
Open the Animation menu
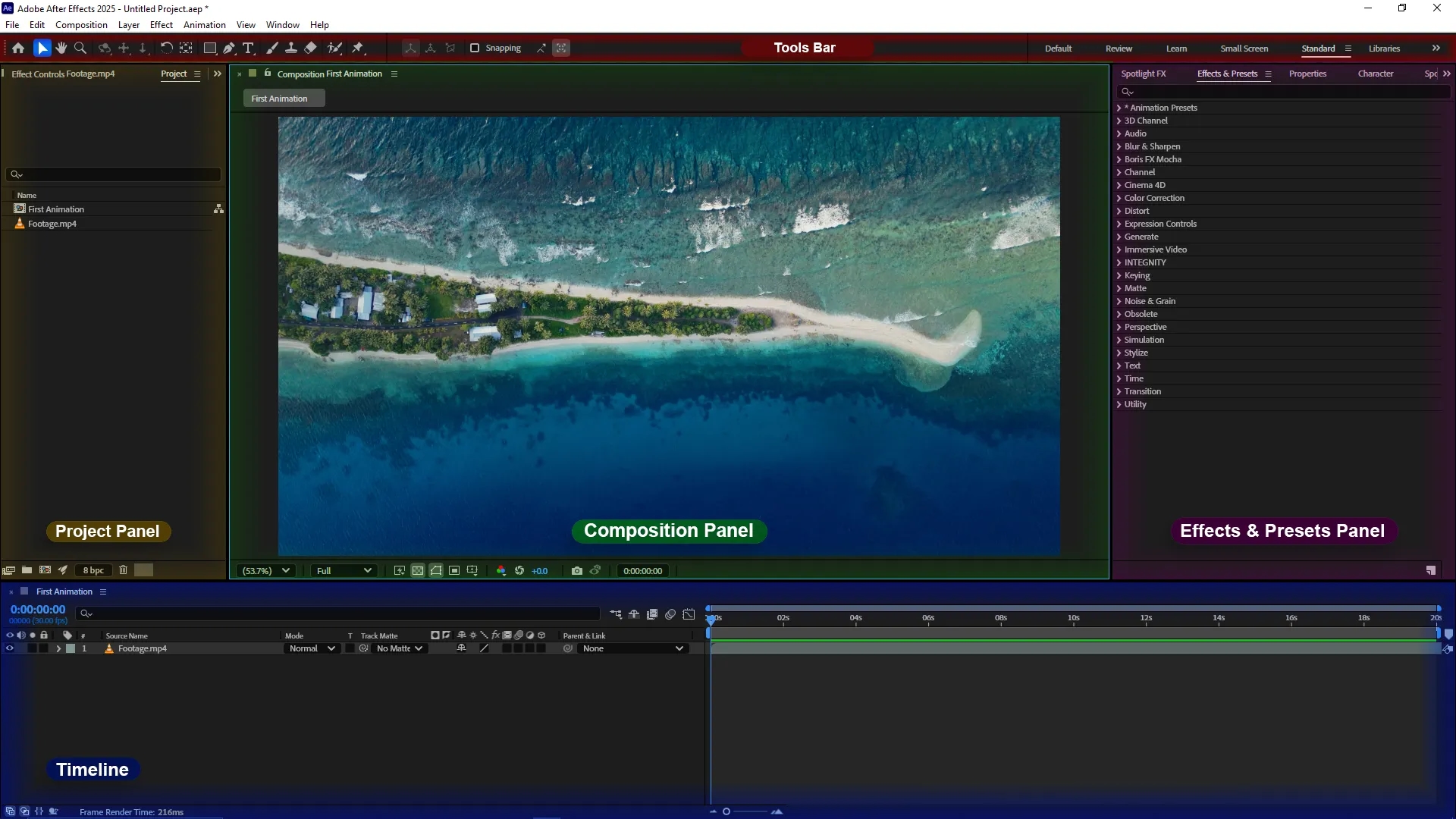click(x=205, y=25)
